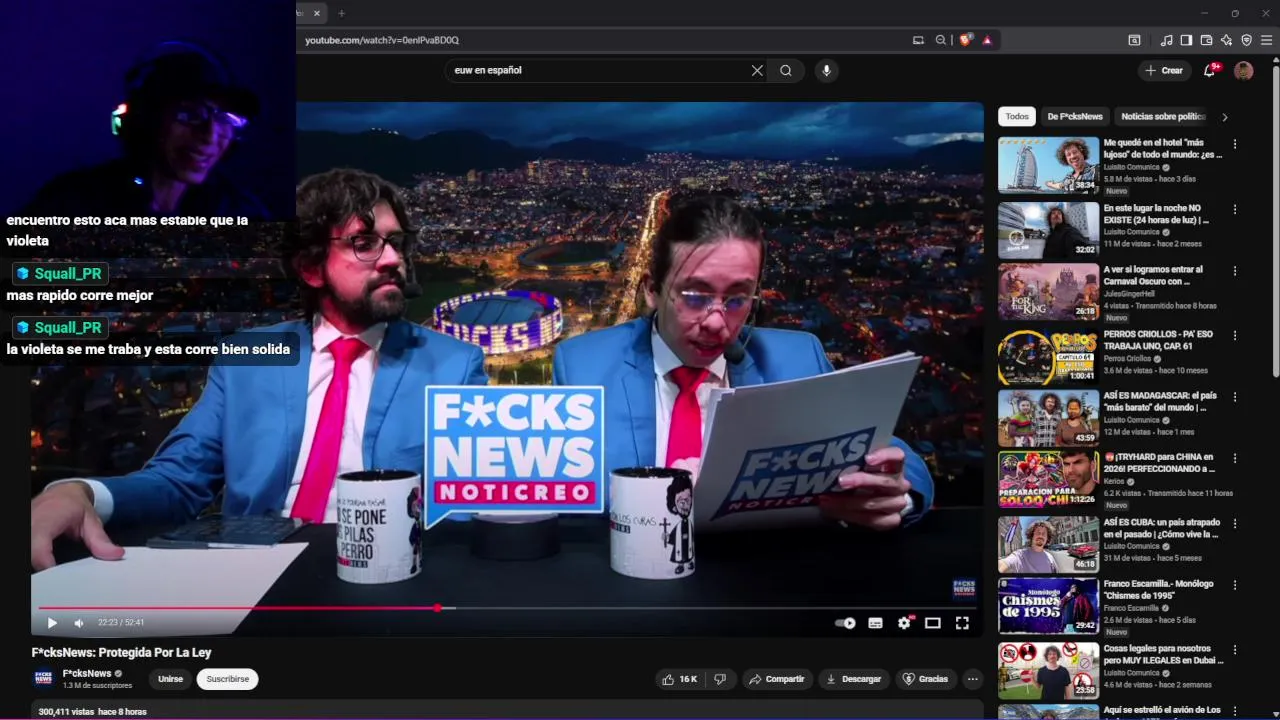Click the Suscribirse button
This screenshot has width=1280, height=720.
pos(227,679)
